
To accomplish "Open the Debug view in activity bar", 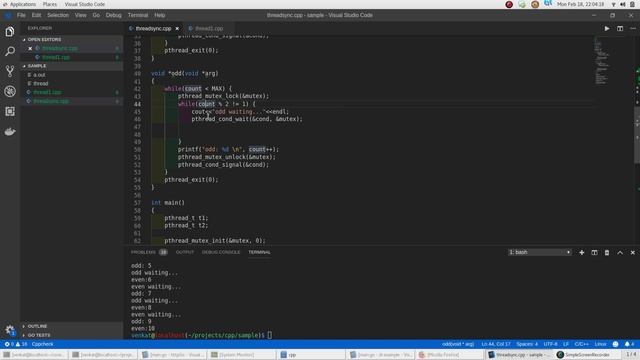I will 10,91.
